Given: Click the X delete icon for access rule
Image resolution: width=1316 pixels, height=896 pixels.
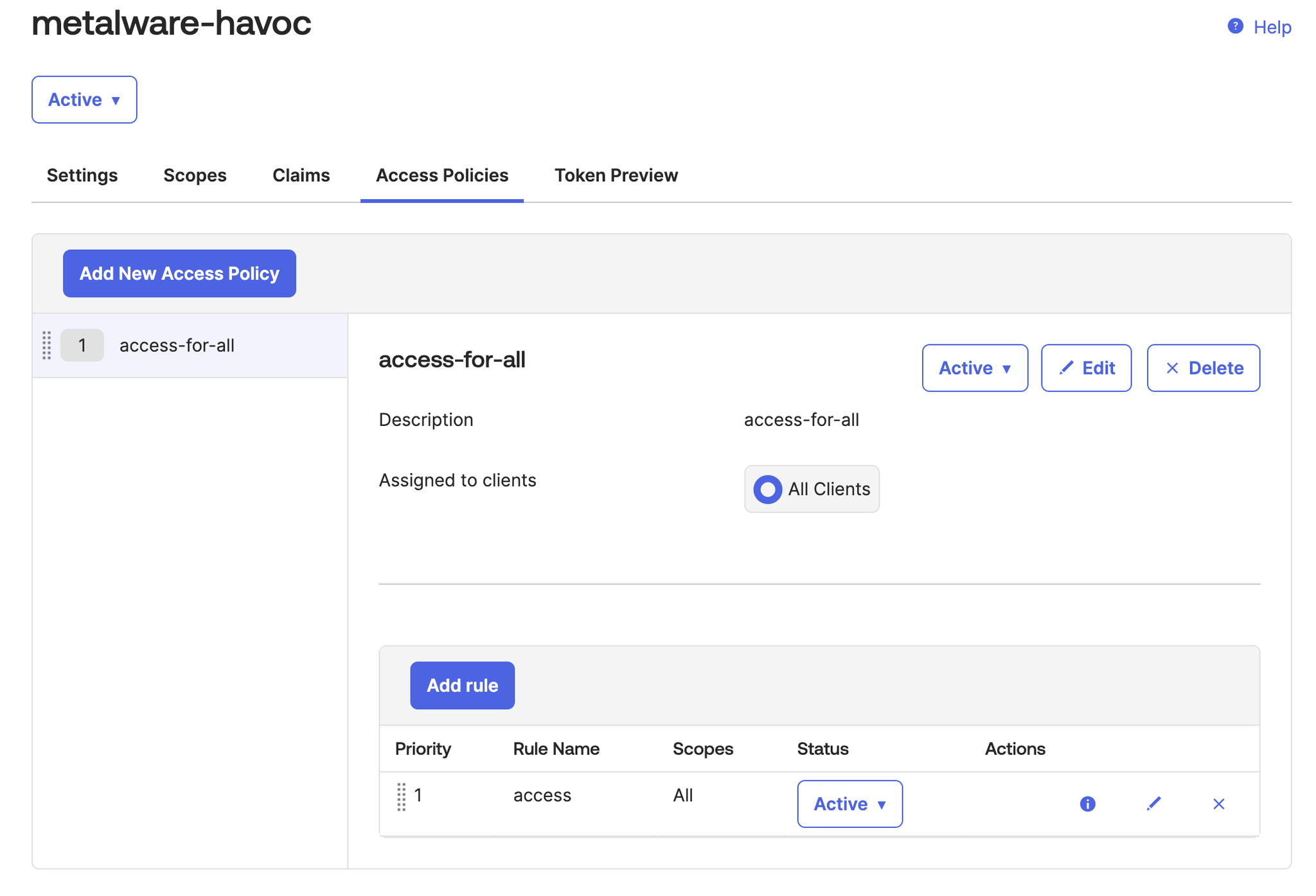Looking at the screenshot, I should pyautogui.click(x=1218, y=804).
